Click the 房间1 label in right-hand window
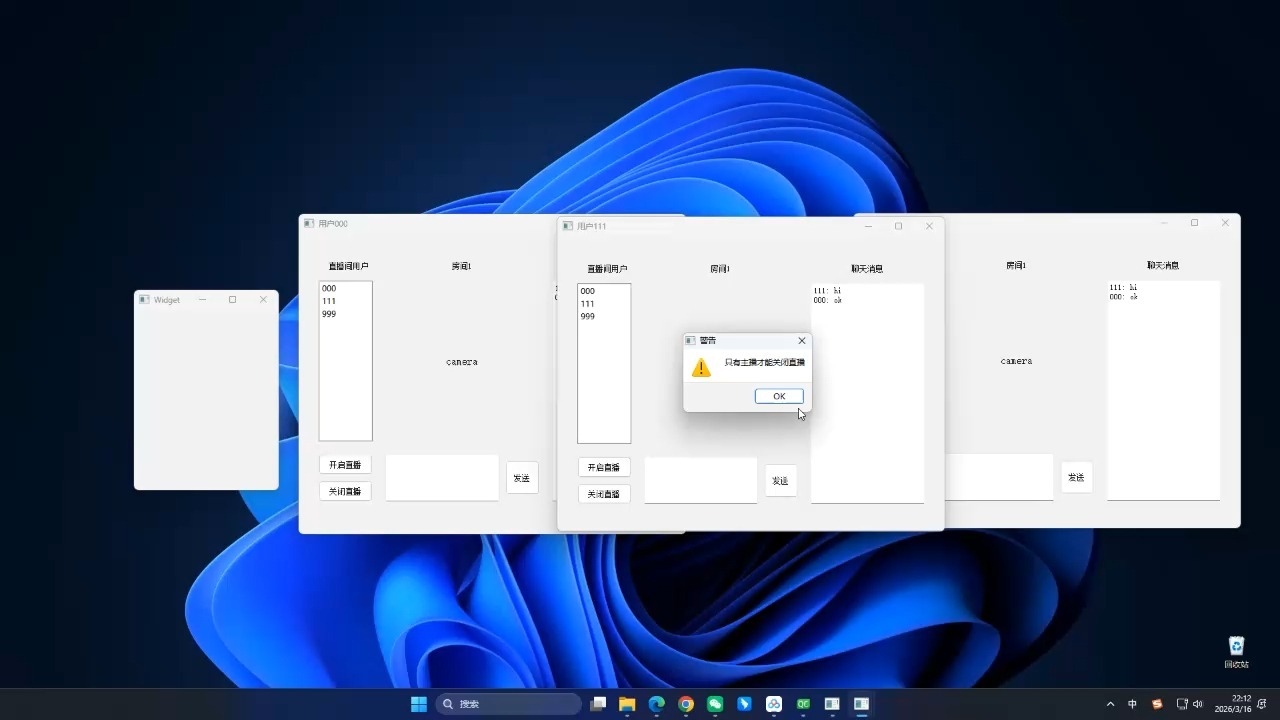Viewport: 1280px width, 720px height. click(x=1016, y=265)
